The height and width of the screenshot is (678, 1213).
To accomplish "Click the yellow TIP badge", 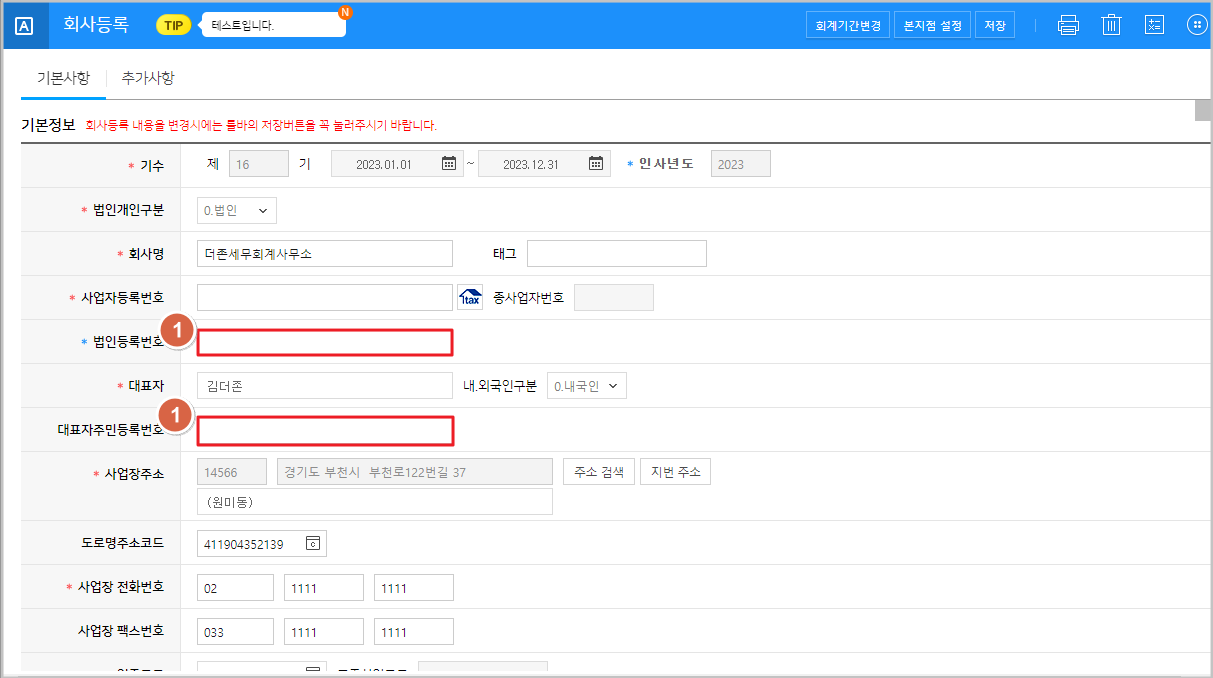I will [173, 23].
